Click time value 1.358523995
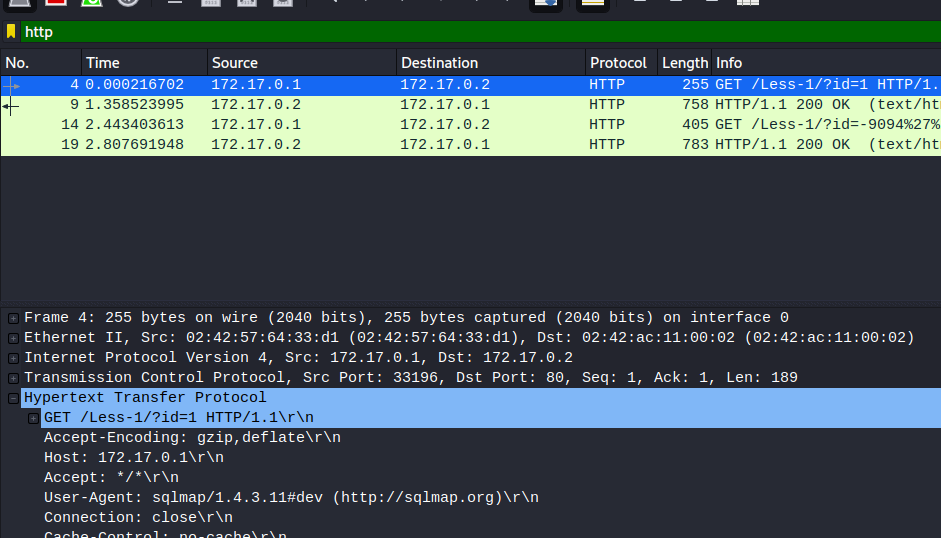Image resolution: width=941 pixels, height=538 pixels. pyautogui.click(x=134, y=105)
